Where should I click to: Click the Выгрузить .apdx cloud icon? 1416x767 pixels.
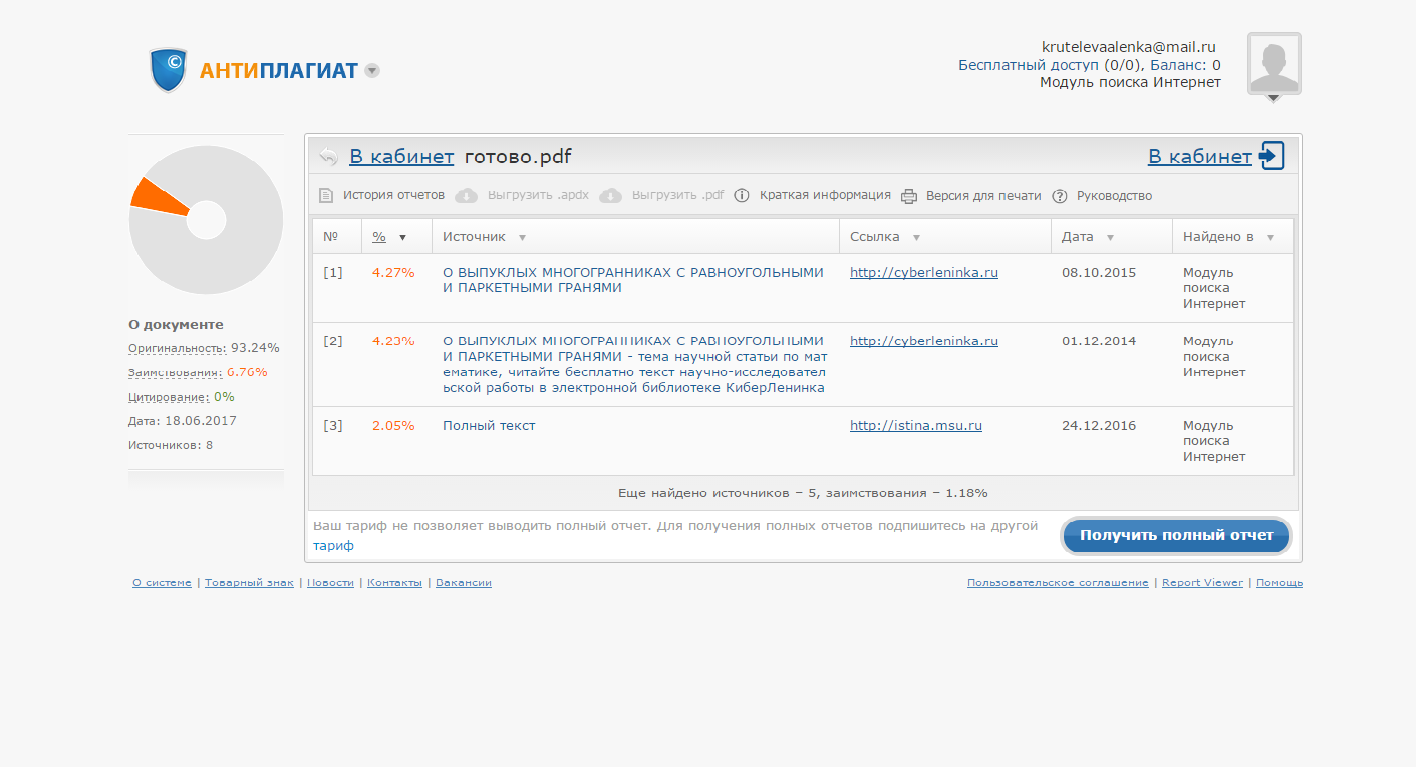coord(466,196)
